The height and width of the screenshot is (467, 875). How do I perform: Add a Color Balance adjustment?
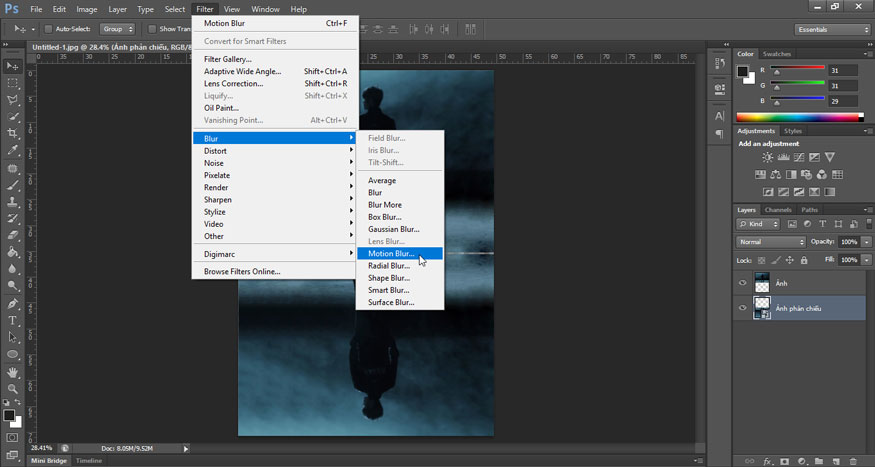(x=776, y=175)
